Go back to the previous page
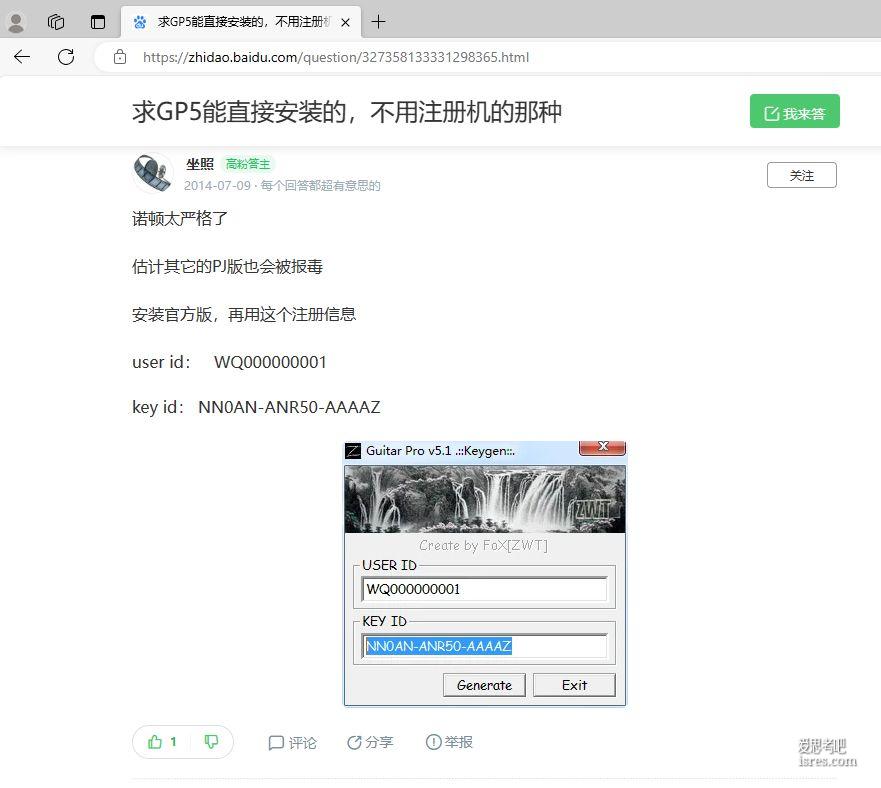 click(22, 57)
